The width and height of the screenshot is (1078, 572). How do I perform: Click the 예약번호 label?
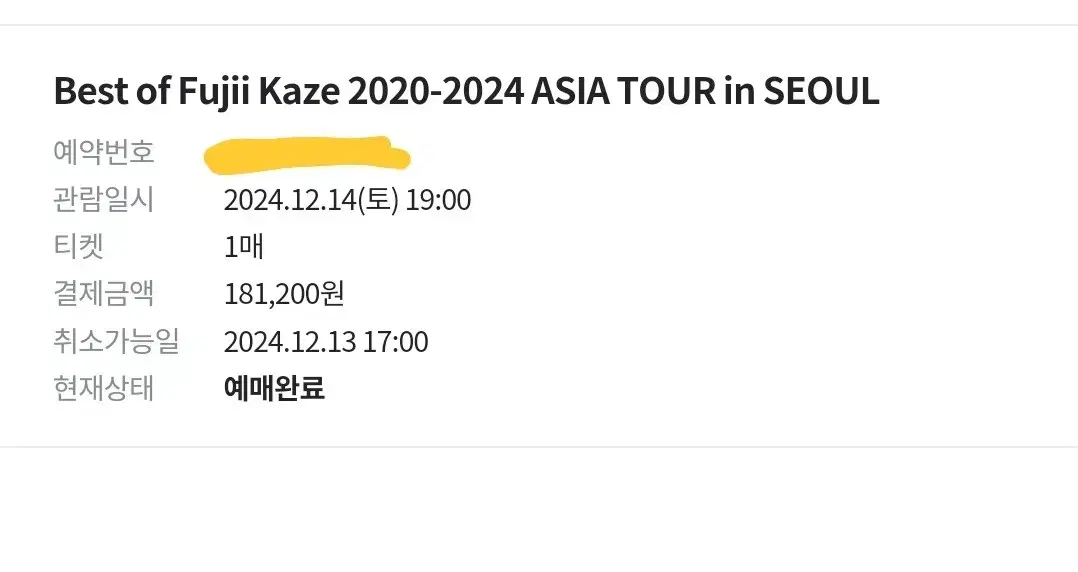click(104, 152)
